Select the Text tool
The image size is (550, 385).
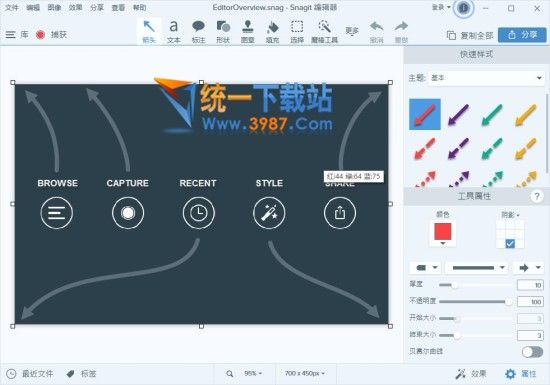coord(174,31)
